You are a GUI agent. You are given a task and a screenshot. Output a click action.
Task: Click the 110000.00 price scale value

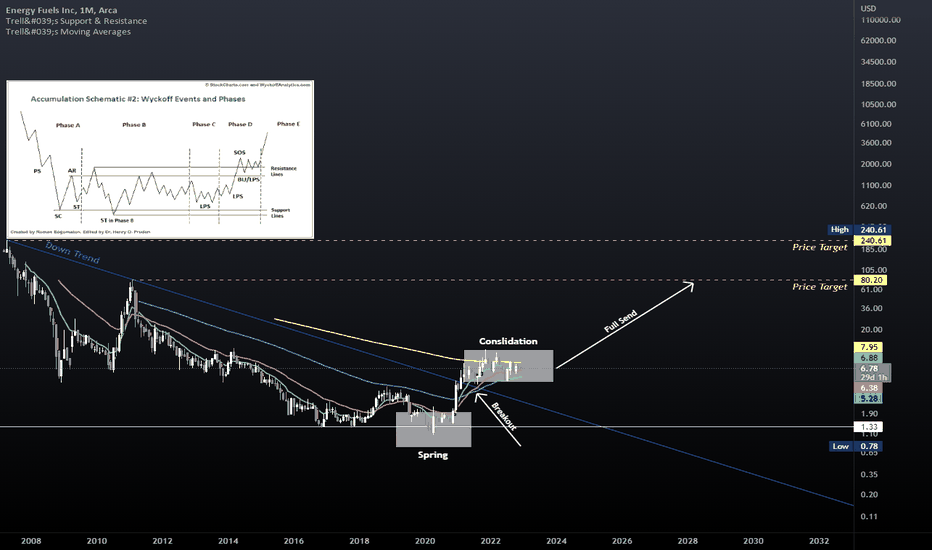880,20
